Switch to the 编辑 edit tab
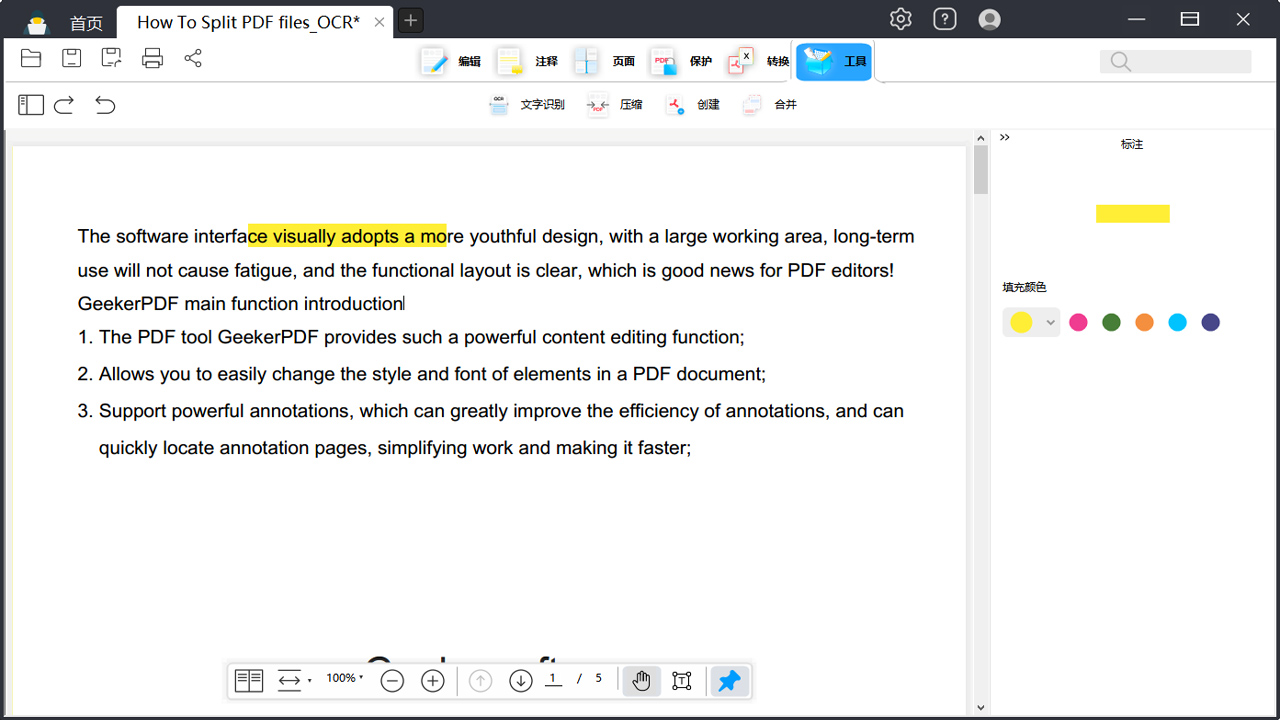The image size is (1280, 720). tap(451, 62)
